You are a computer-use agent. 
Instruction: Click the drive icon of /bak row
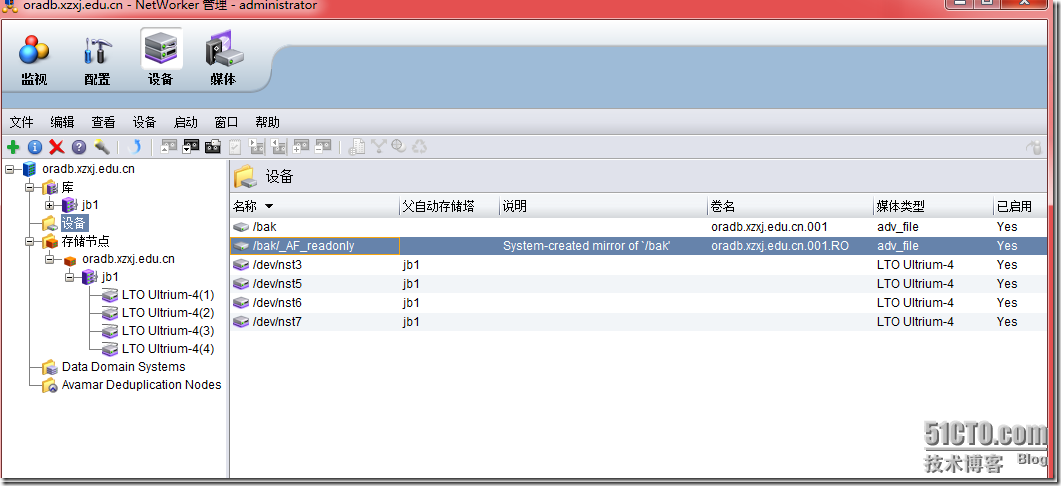click(x=241, y=227)
